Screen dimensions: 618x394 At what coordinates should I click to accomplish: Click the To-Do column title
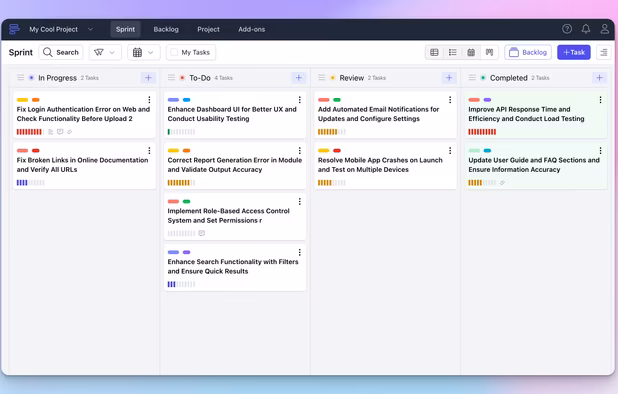tap(200, 78)
